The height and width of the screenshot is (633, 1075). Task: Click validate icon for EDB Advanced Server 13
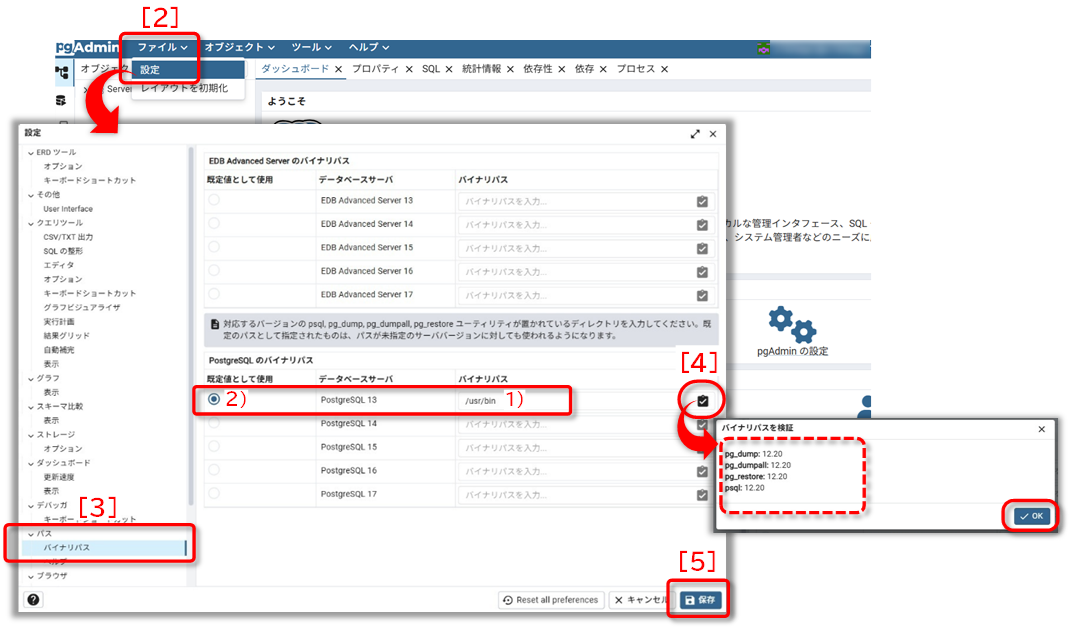[702, 201]
